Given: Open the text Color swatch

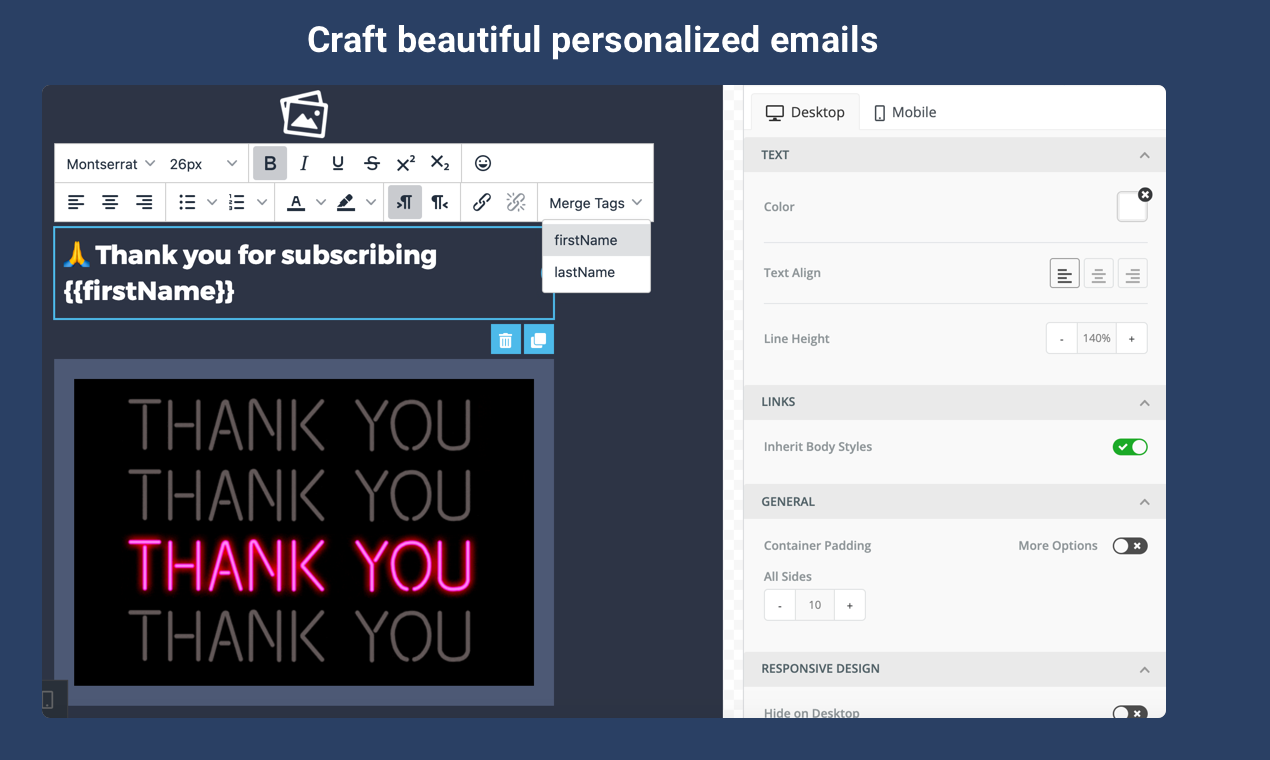Looking at the screenshot, I should [1132, 207].
